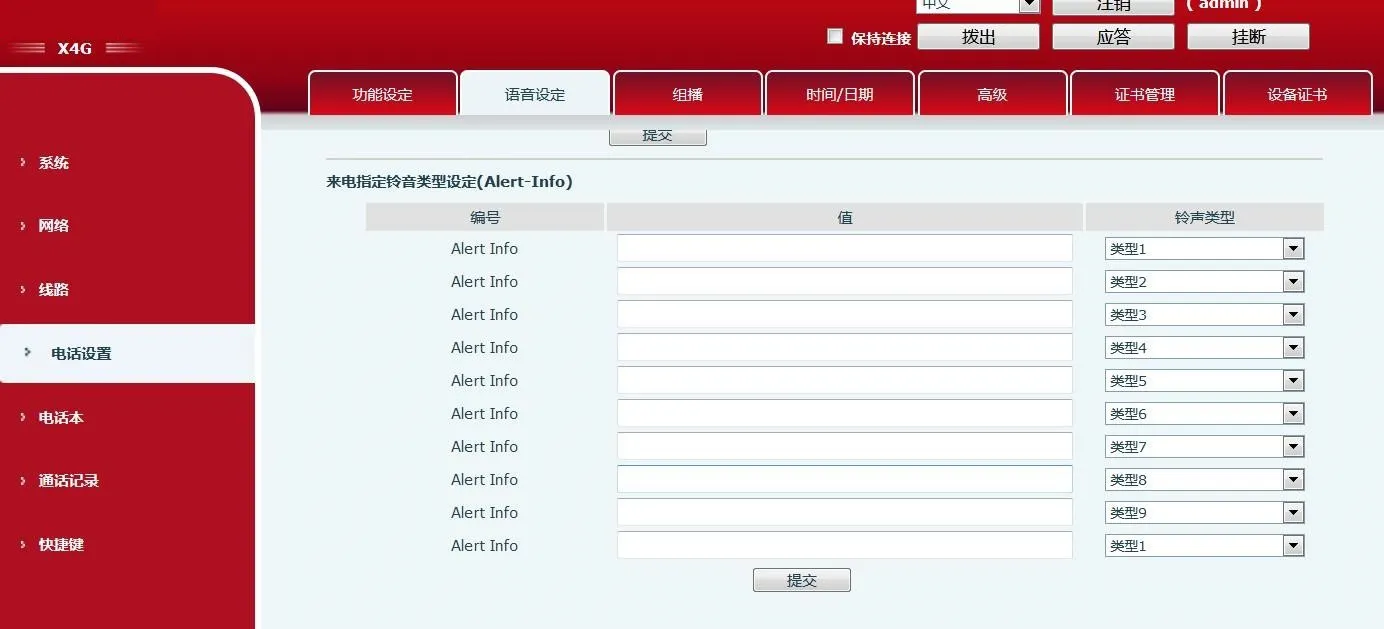Expand the 类型8 ring type dropdown
Screen dimensions: 1384x629
coord(1294,479)
